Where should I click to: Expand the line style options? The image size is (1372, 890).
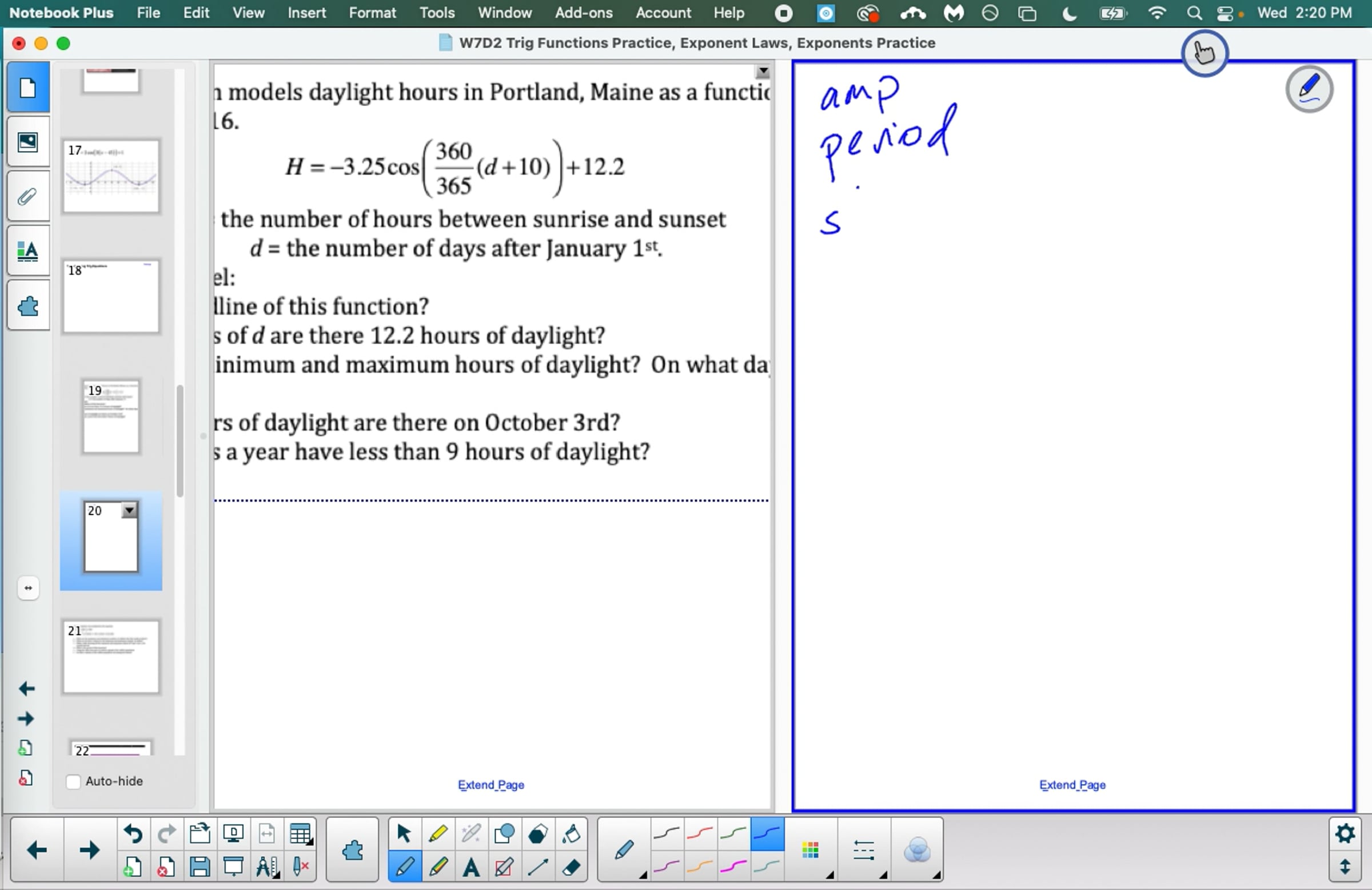click(864, 850)
